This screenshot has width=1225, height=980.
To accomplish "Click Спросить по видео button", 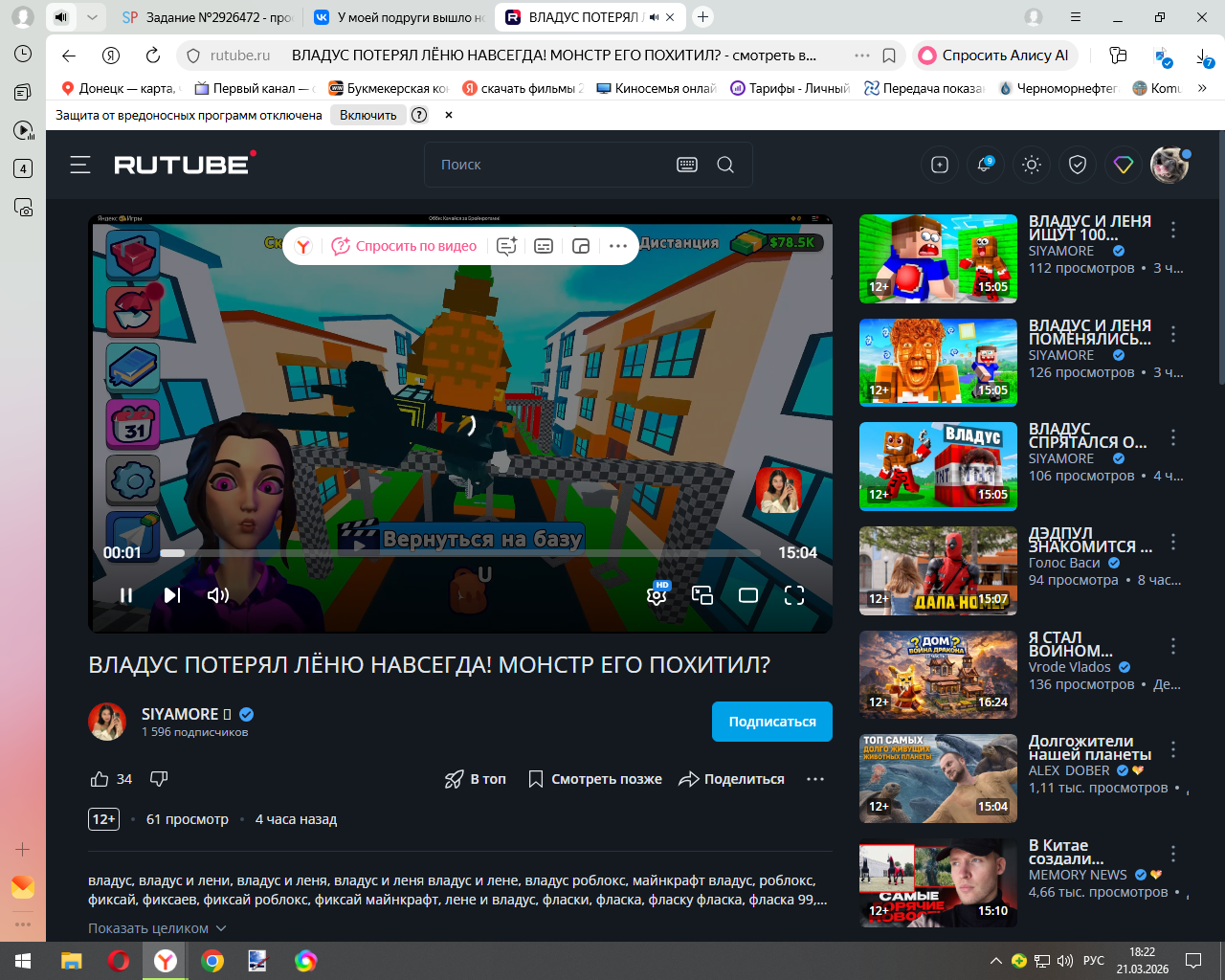I will [x=404, y=246].
